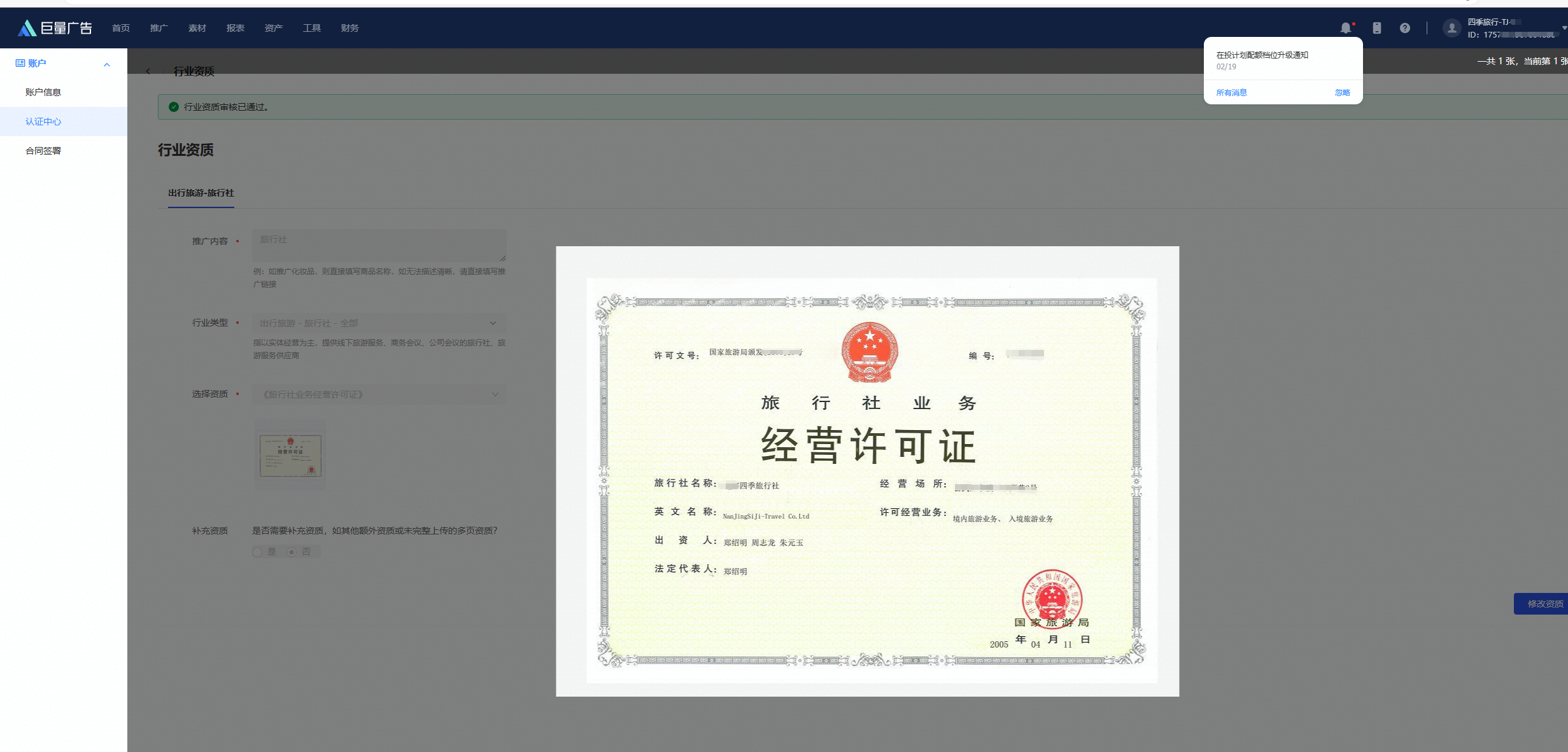Click the help question mark icon
Screen dimensions: 1568x752
[x=1404, y=28]
